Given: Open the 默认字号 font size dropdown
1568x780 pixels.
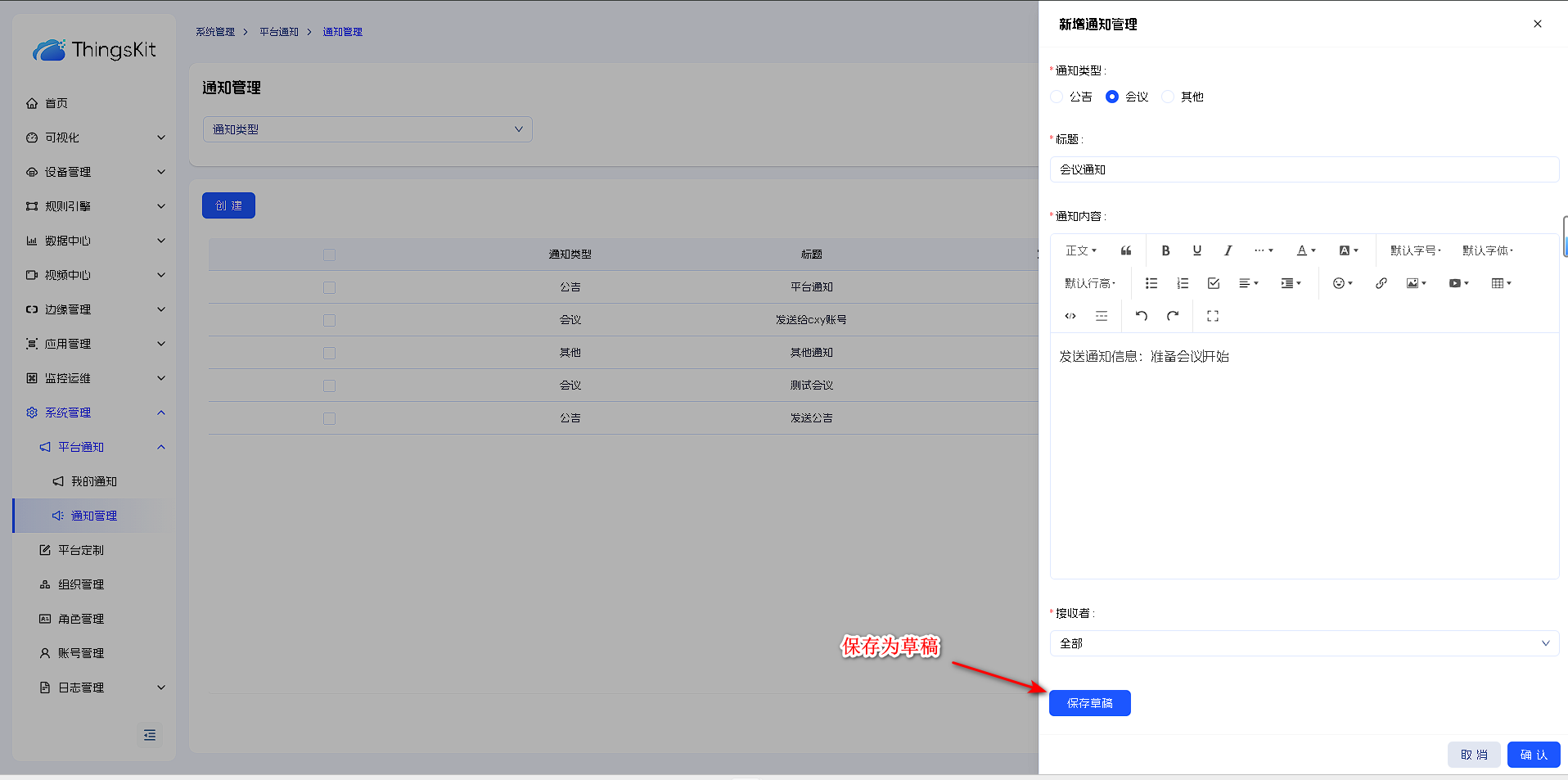Looking at the screenshot, I should click(1415, 250).
